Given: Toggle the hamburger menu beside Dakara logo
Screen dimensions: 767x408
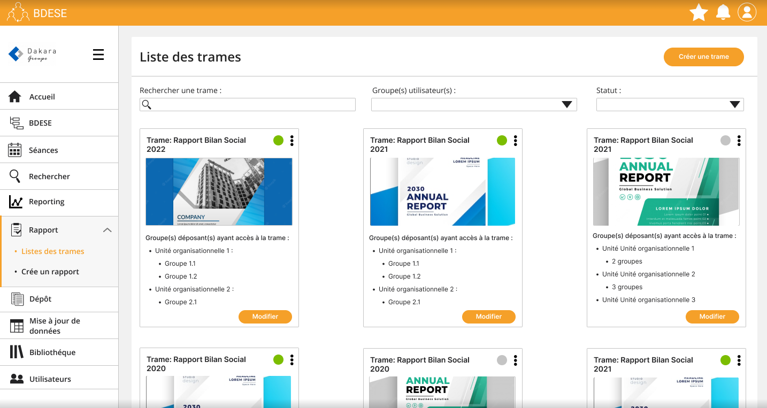Looking at the screenshot, I should 98,55.
